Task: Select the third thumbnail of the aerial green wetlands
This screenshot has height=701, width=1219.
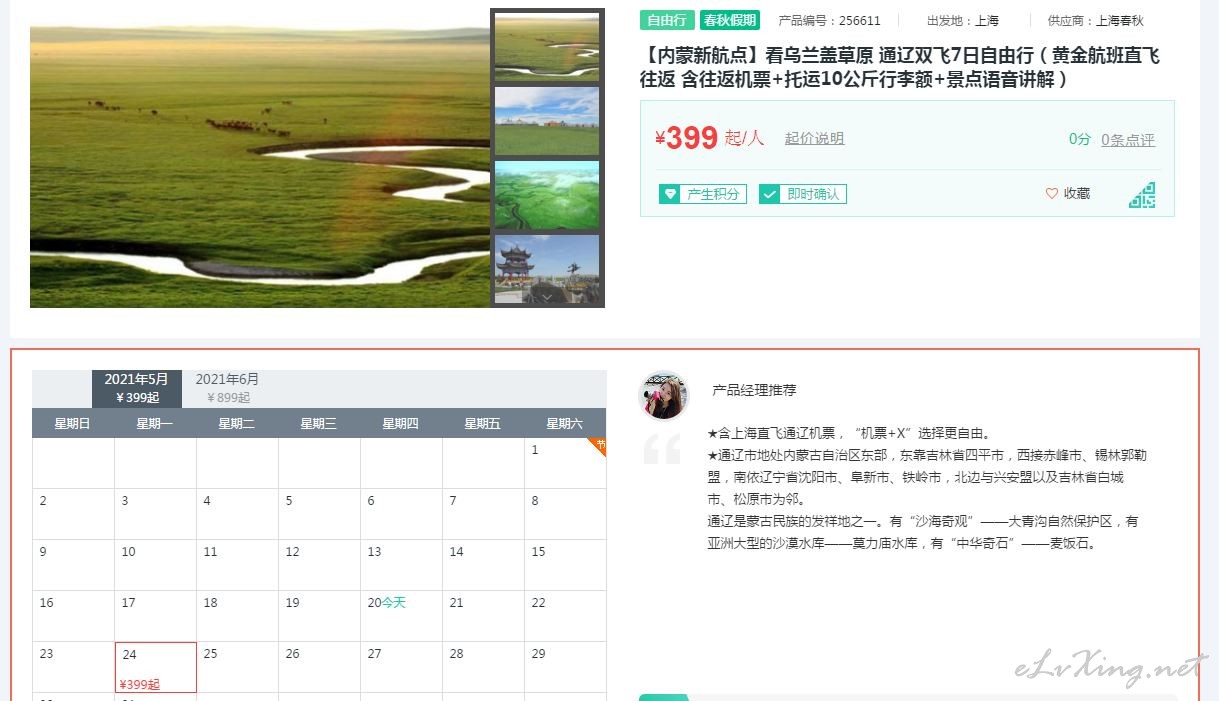Action: (547, 194)
